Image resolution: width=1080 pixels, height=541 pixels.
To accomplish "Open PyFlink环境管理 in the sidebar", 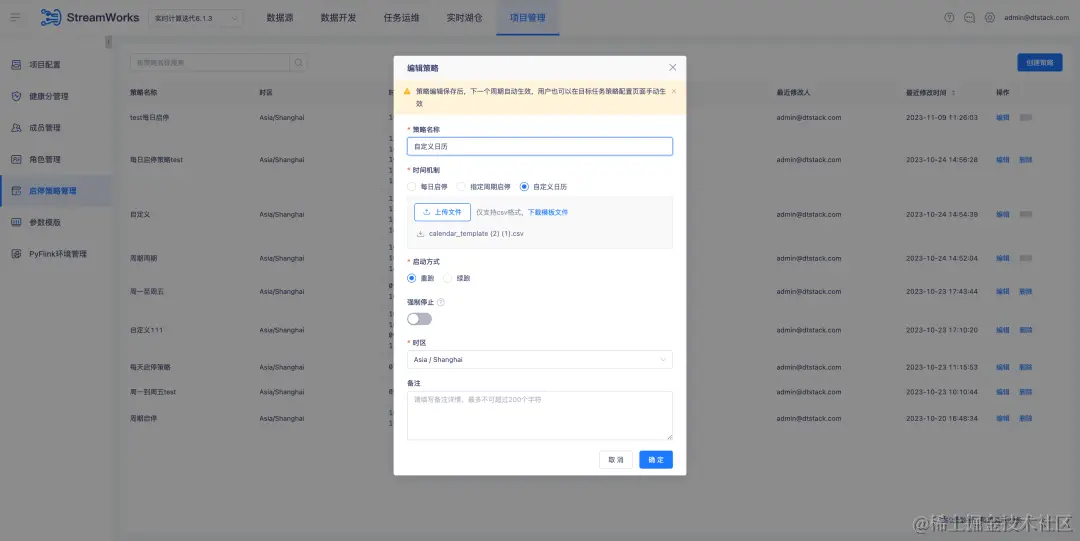I will (x=56, y=254).
